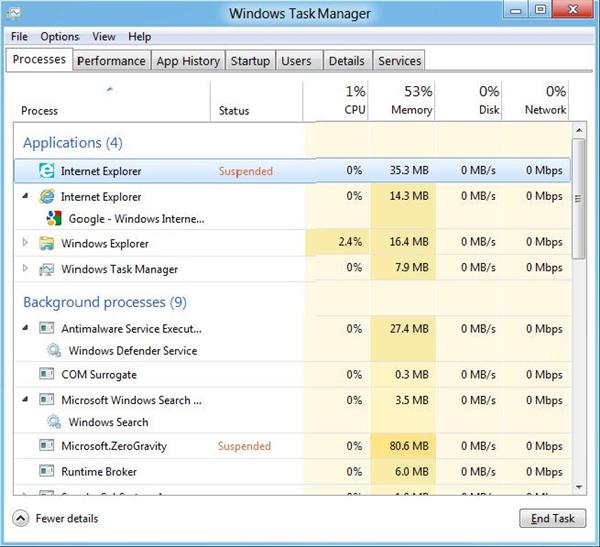Sort by the Network column header
This screenshot has width=600, height=547.
[x=535, y=101]
